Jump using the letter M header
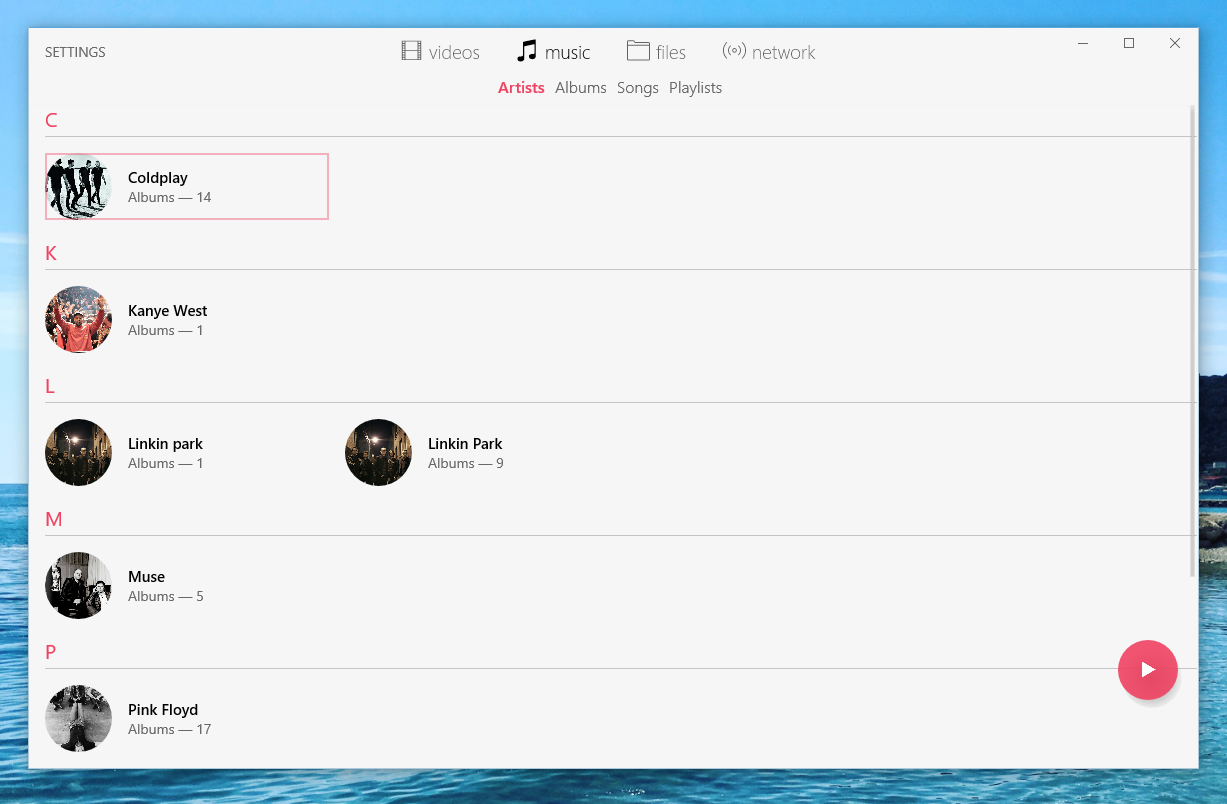This screenshot has width=1227, height=804. coord(54,519)
